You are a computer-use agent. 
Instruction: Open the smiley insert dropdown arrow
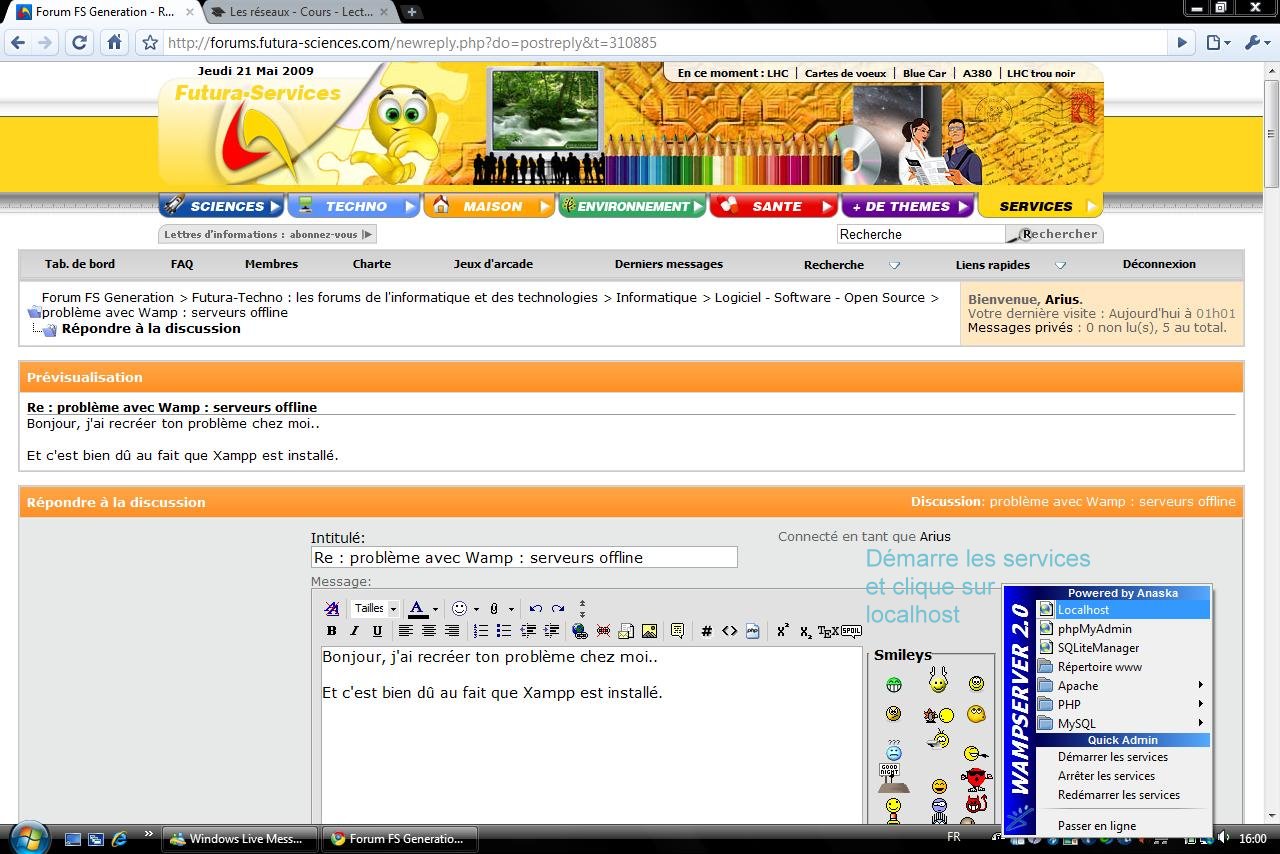476,609
